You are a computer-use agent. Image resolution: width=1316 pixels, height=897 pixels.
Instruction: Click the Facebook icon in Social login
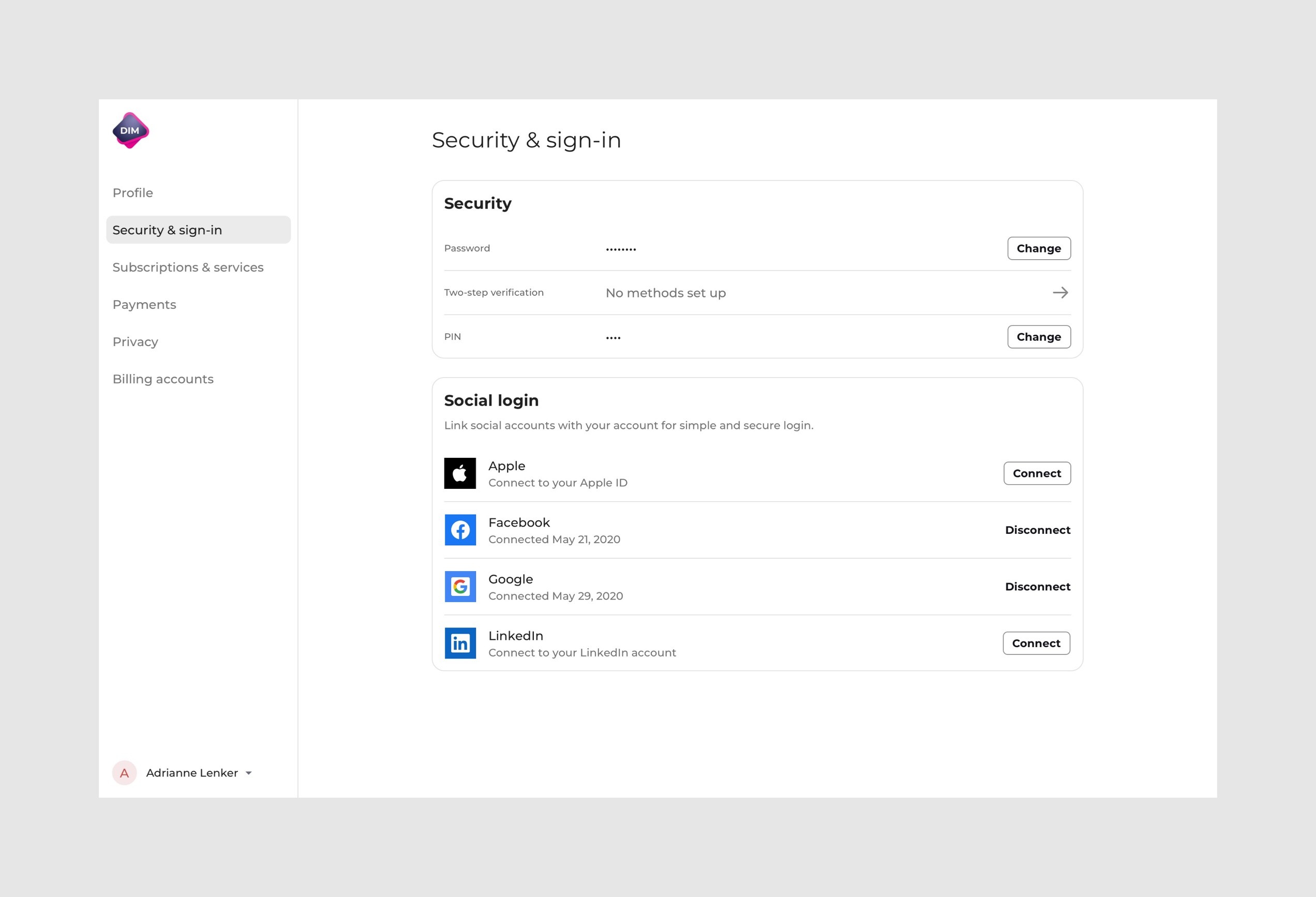pos(460,530)
